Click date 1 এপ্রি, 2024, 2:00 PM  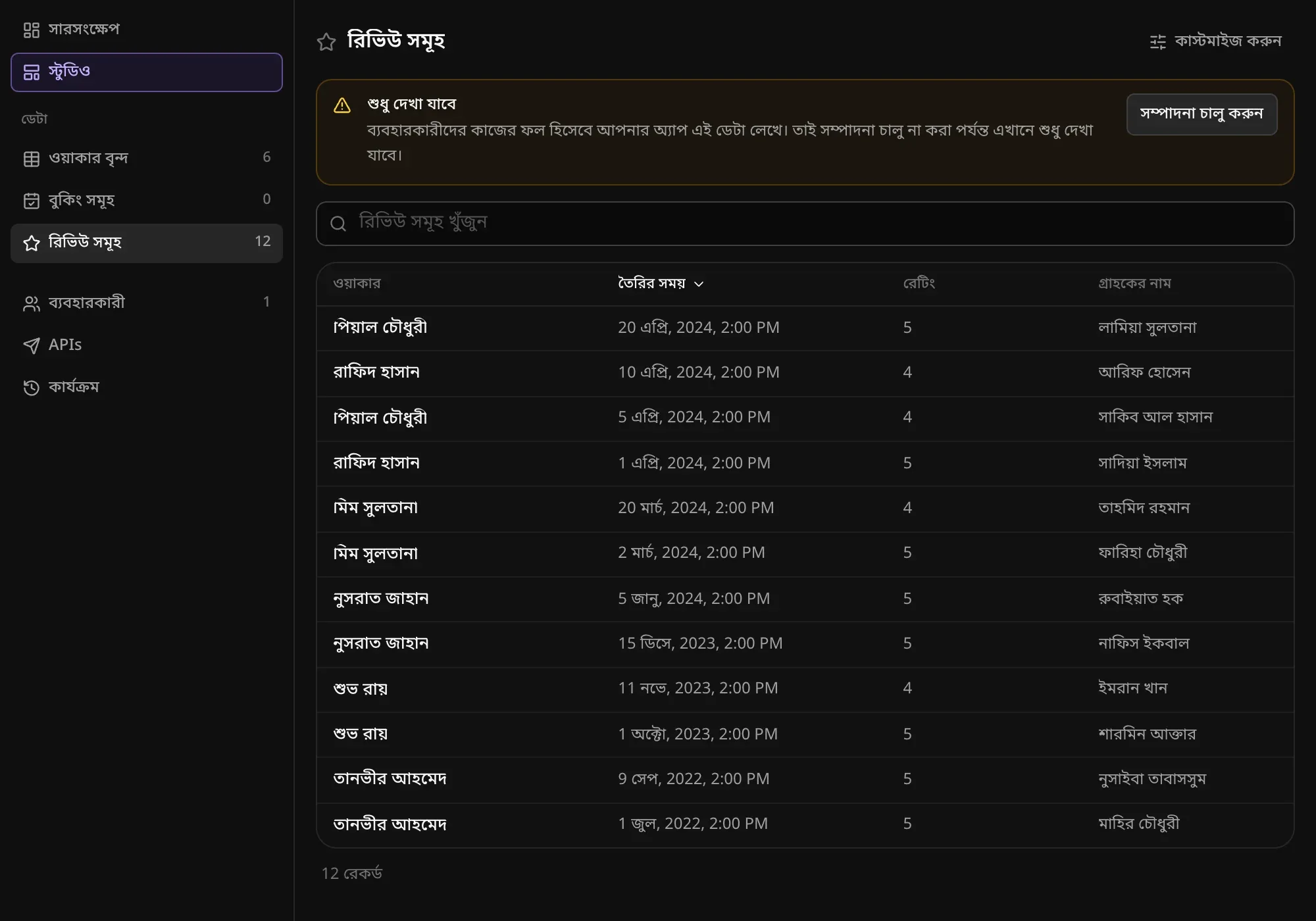coord(694,463)
